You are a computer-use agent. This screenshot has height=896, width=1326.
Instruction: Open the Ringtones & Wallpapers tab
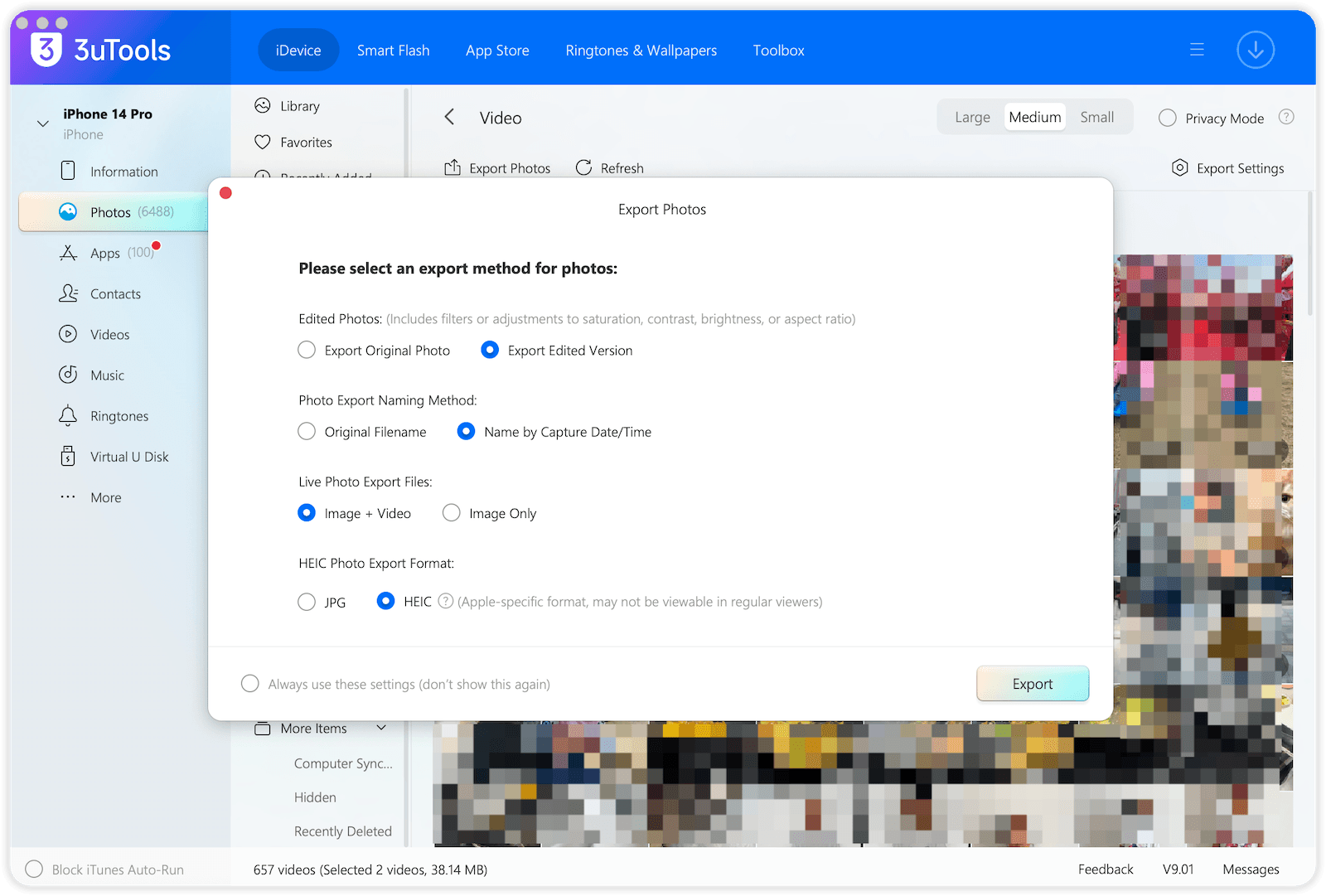click(641, 50)
